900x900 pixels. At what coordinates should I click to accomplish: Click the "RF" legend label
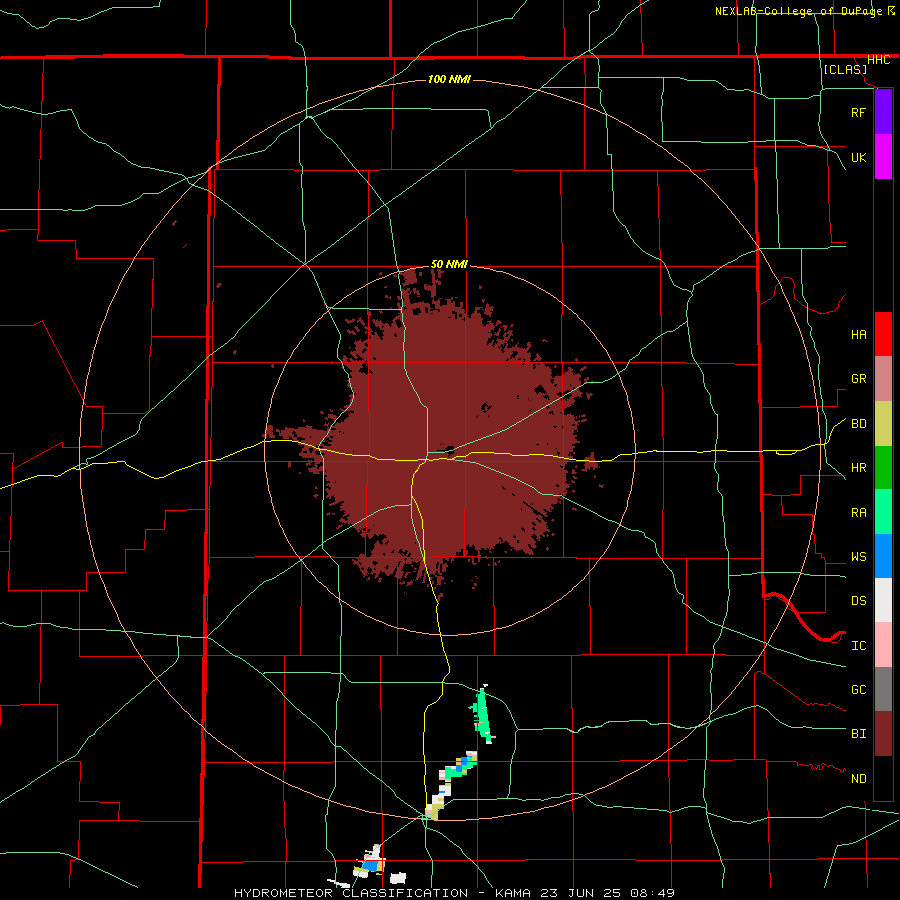pyautogui.click(x=858, y=112)
